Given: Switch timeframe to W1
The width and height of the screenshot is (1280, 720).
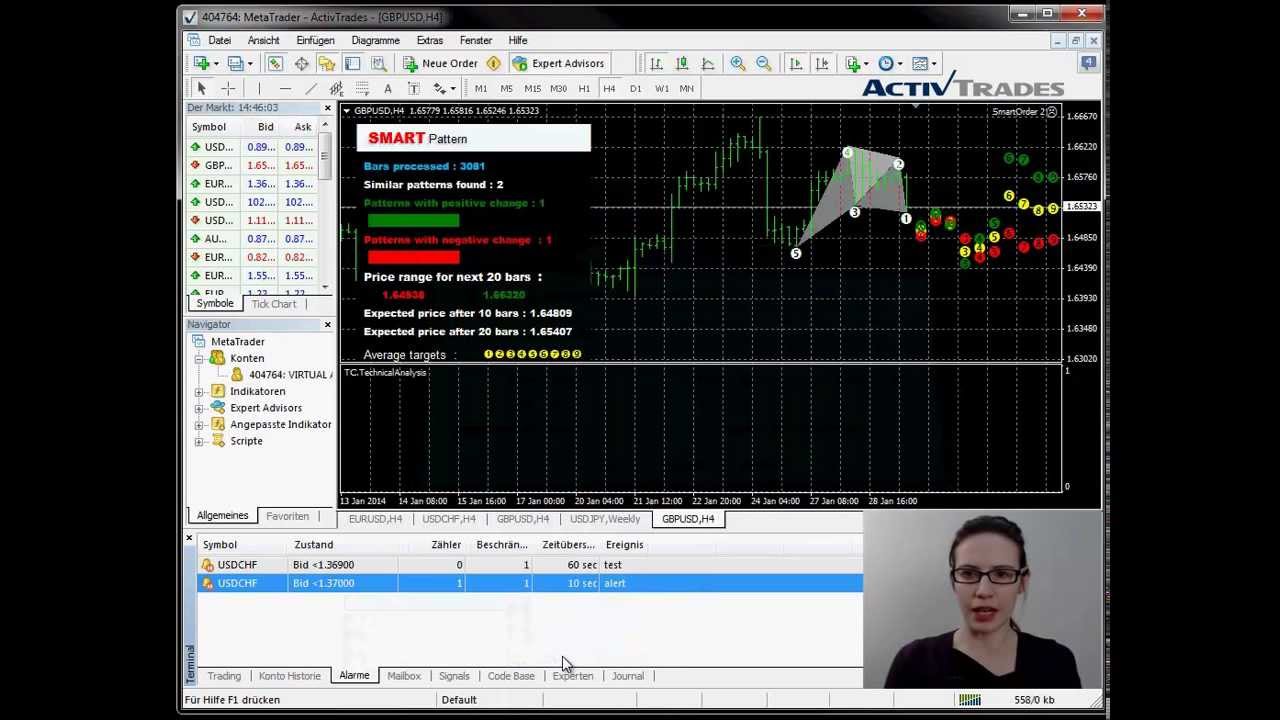Looking at the screenshot, I should (x=661, y=88).
